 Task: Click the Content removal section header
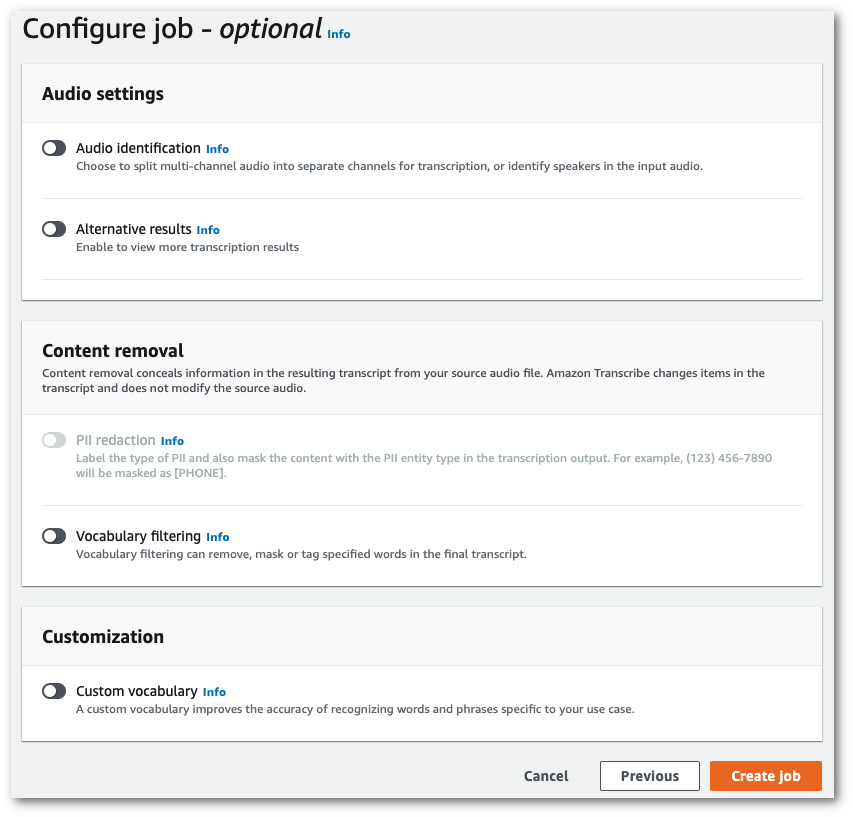click(x=112, y=351)
